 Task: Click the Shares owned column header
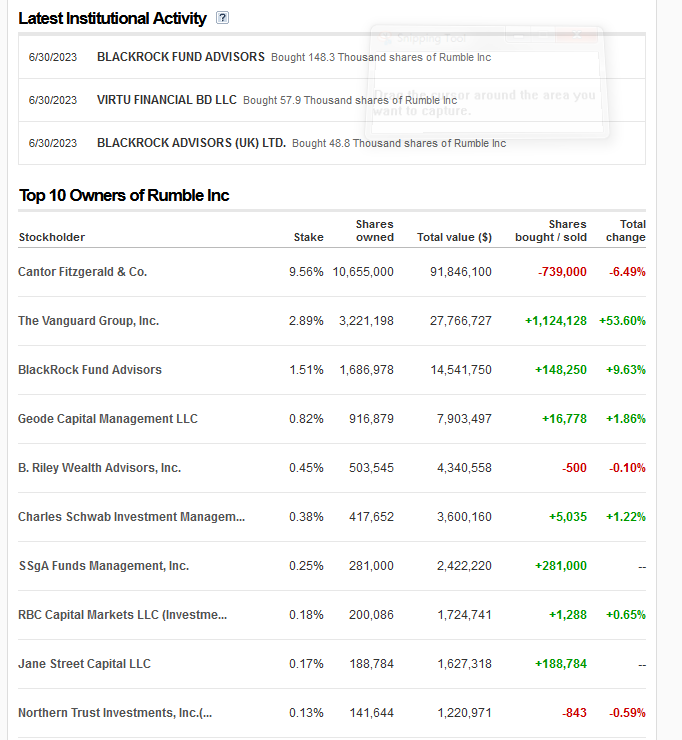[375, 231]
